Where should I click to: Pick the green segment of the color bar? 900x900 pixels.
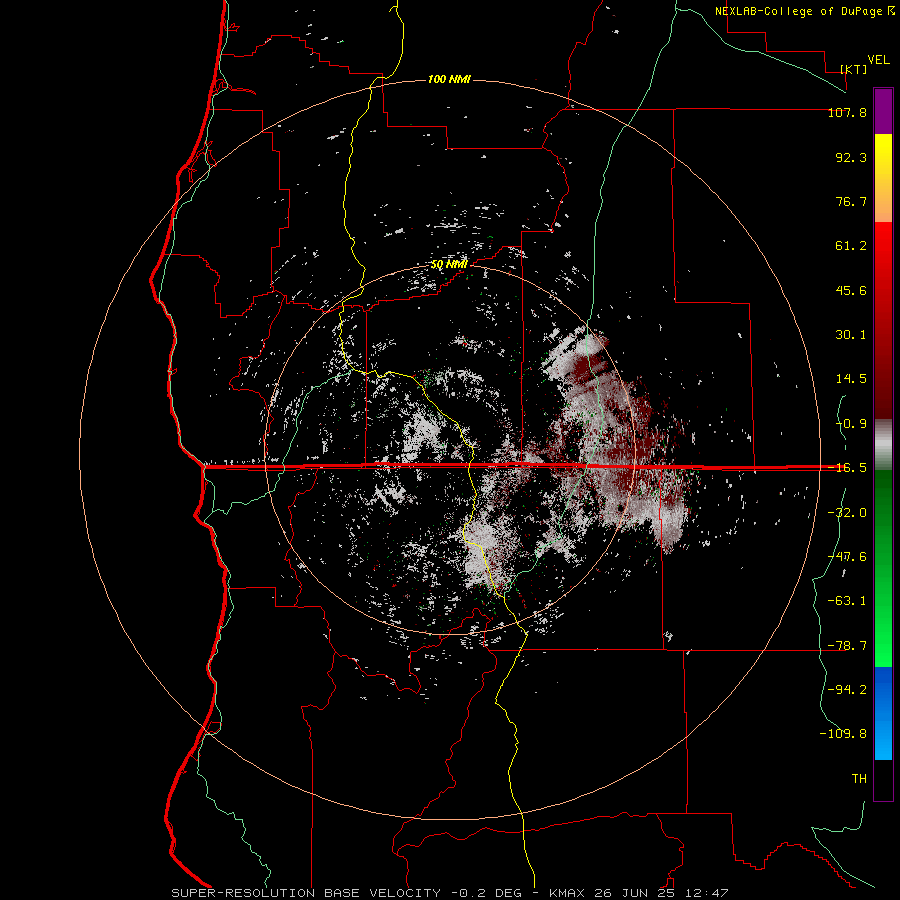(x=883, y=568)
